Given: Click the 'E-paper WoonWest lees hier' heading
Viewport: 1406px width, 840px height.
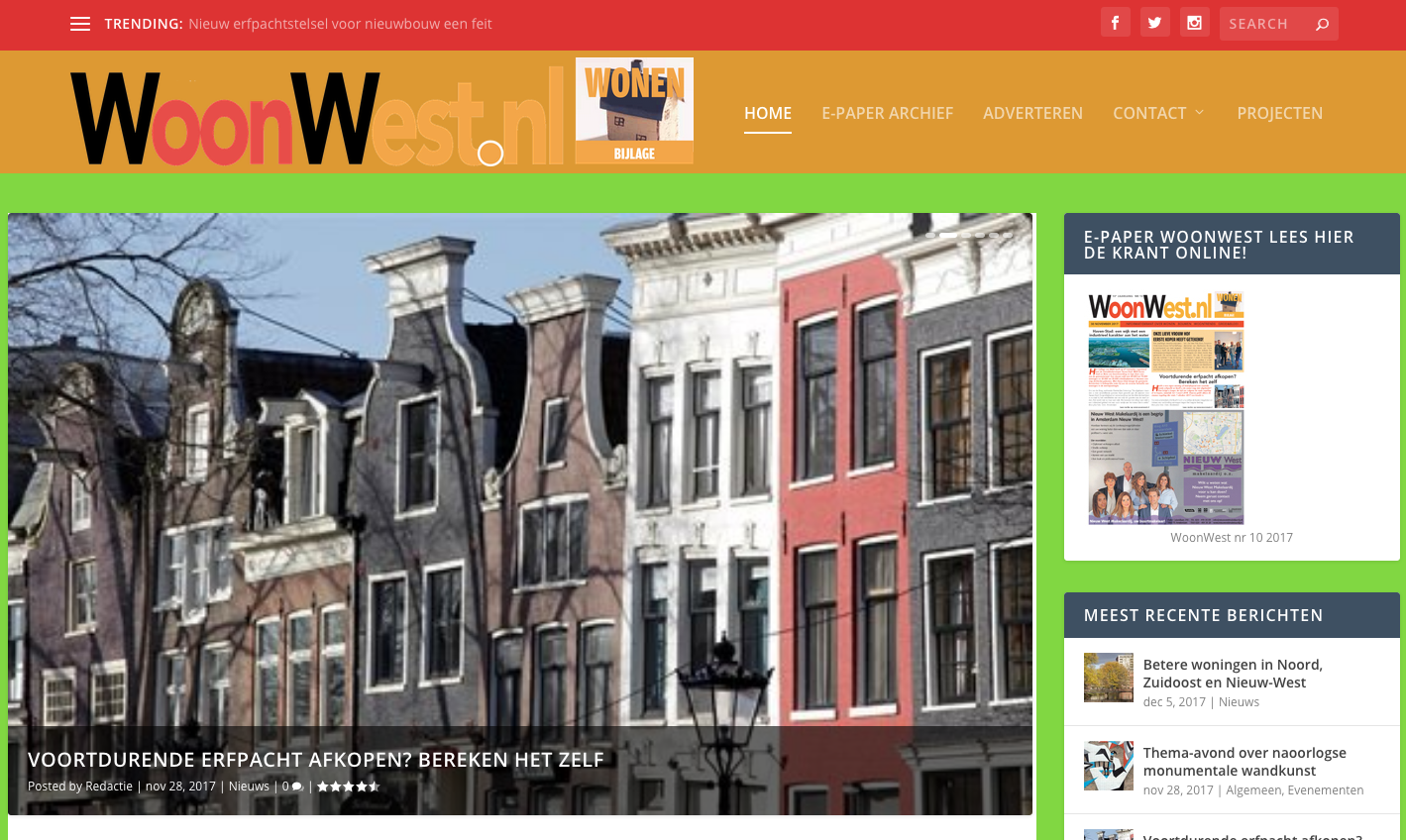Looking at the screenshot, I should pyautogui.click(x=1219, y=245).
